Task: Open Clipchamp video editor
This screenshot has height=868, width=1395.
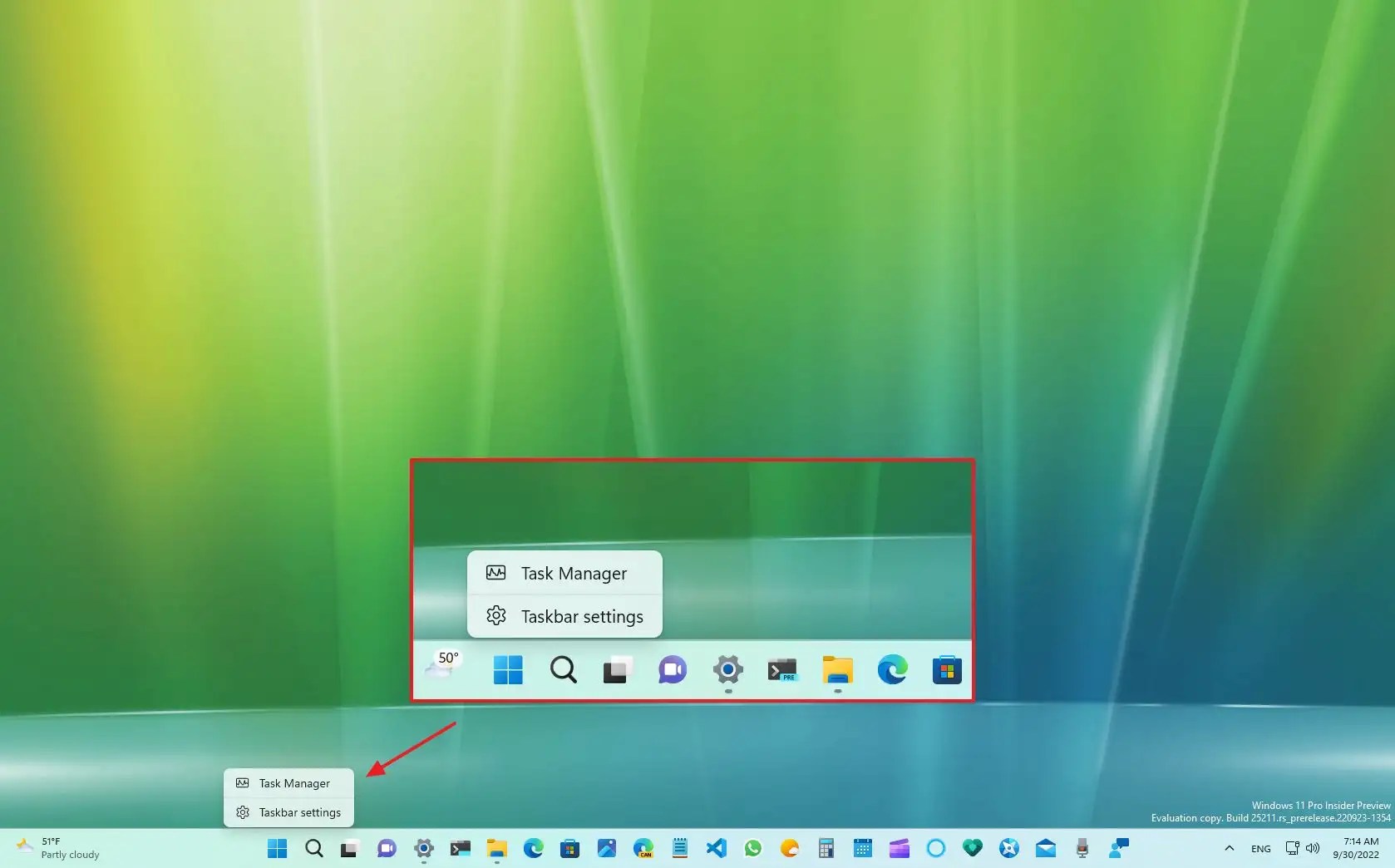Action: (899, 849)
